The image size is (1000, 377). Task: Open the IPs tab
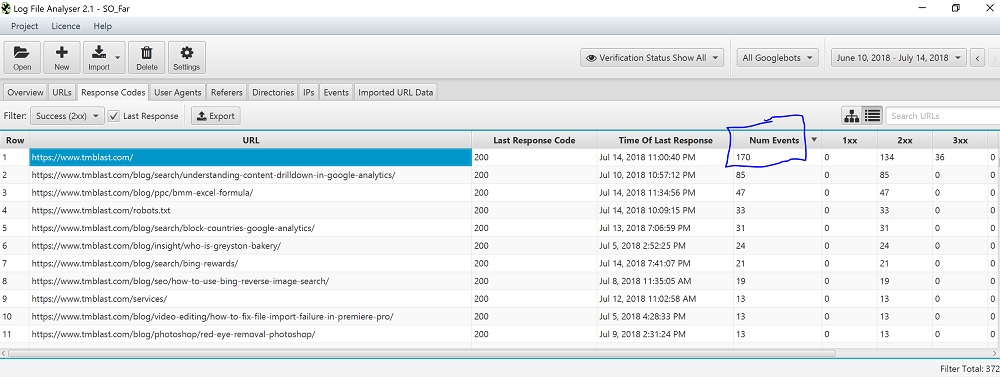[x=309, y=92]
